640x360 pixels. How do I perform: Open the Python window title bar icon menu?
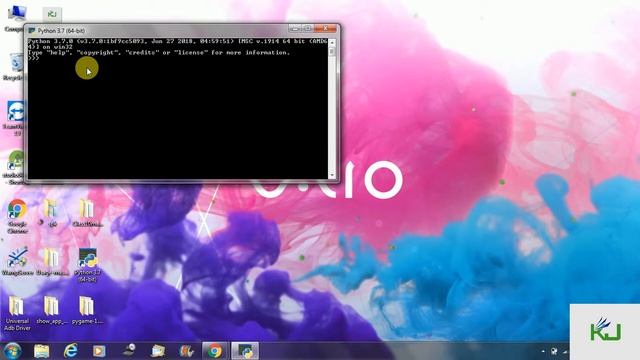pyautogui.click(x=32, y=31)
